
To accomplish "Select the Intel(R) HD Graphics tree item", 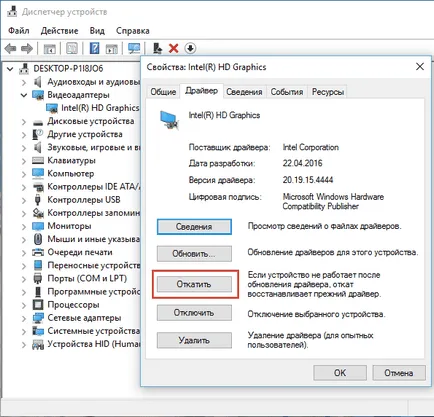I will pyautogui.click(x=100, y=108).
